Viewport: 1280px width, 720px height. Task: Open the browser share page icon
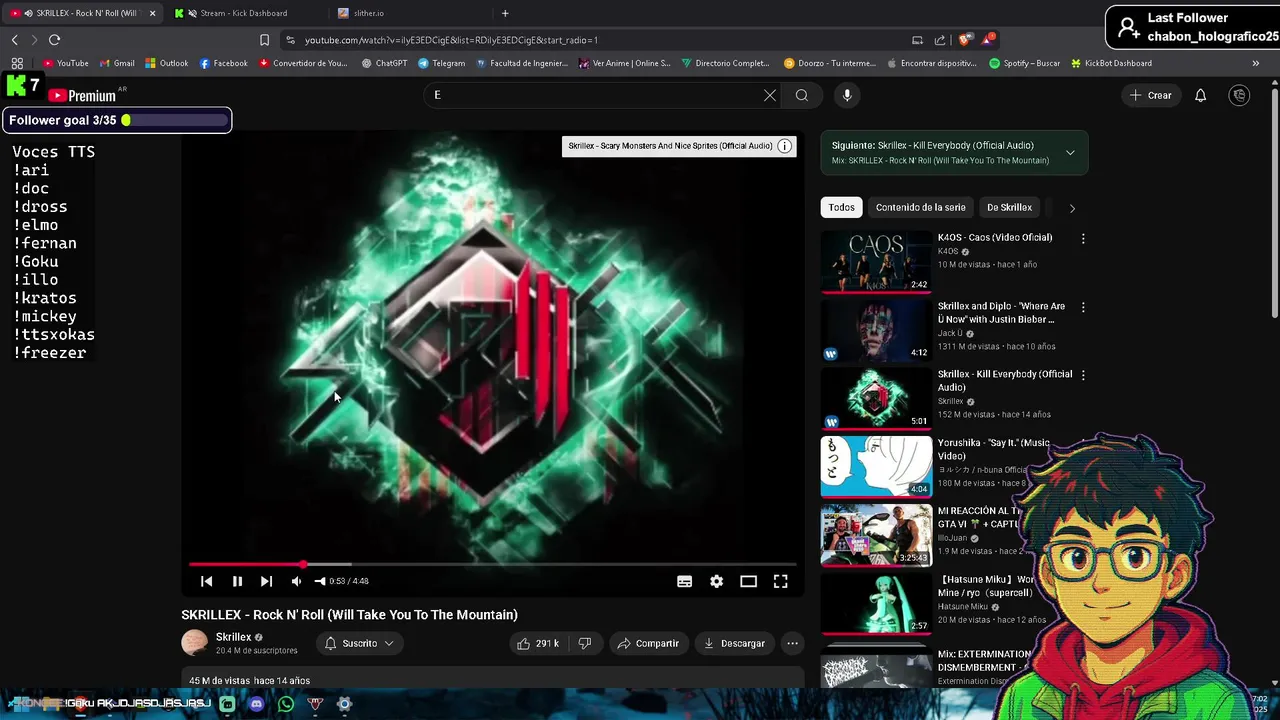click(x=940, y=40)
